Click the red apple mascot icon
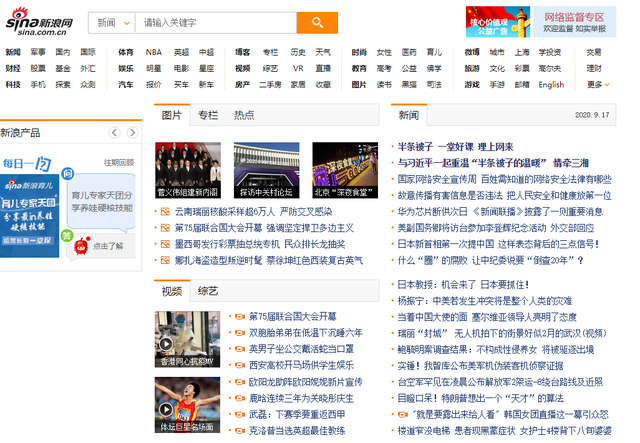640x443 pixels. (82, 246)
